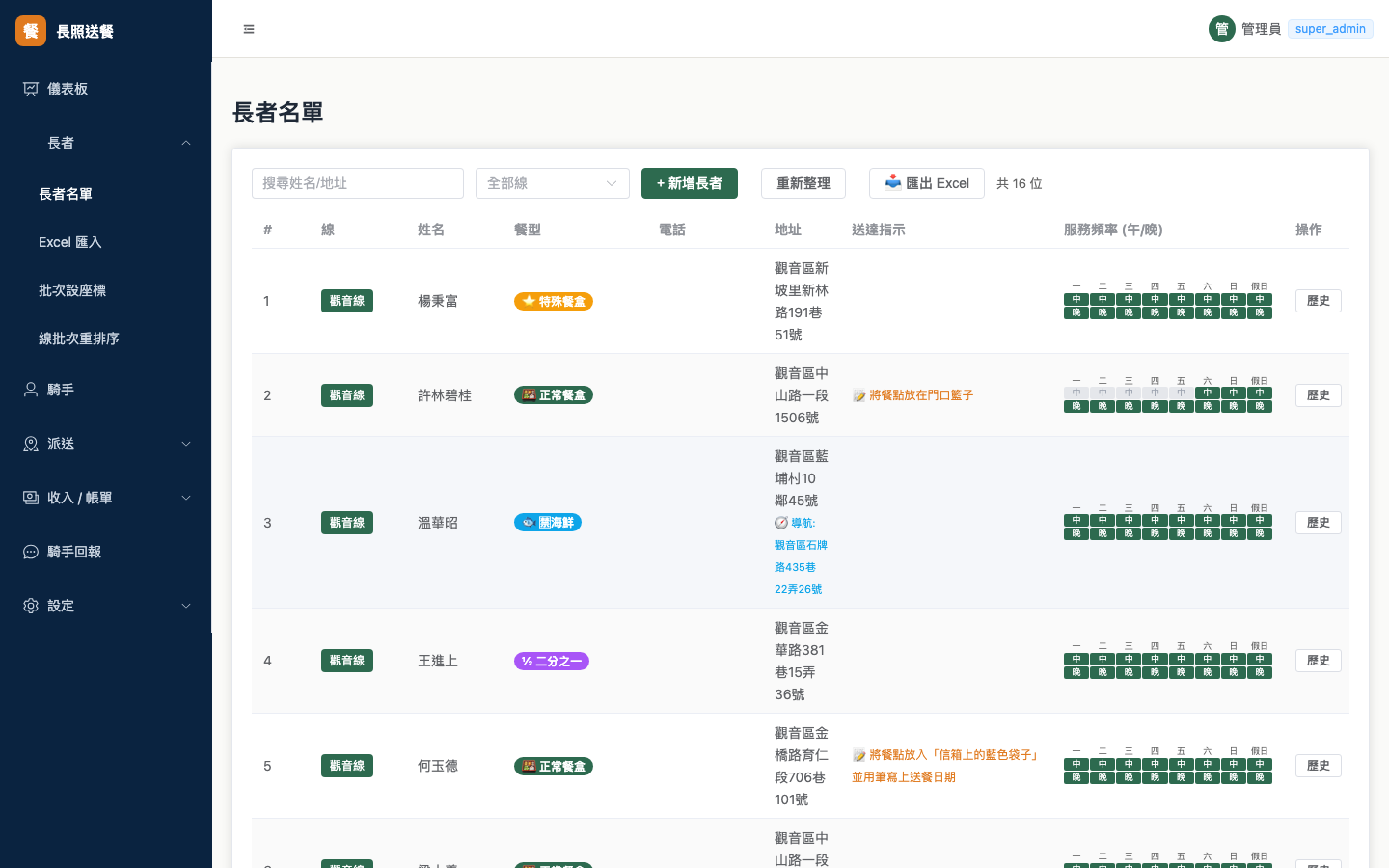Toggle 何玉德's Thursday 晚 dinner chip

1155,777
